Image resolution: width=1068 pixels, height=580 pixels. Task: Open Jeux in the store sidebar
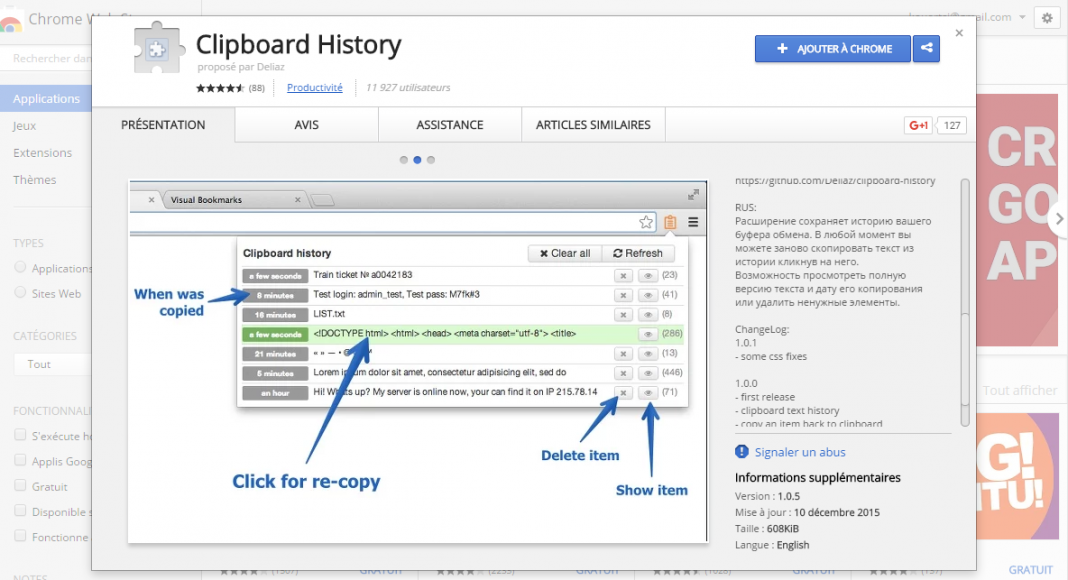click(25, 126)
